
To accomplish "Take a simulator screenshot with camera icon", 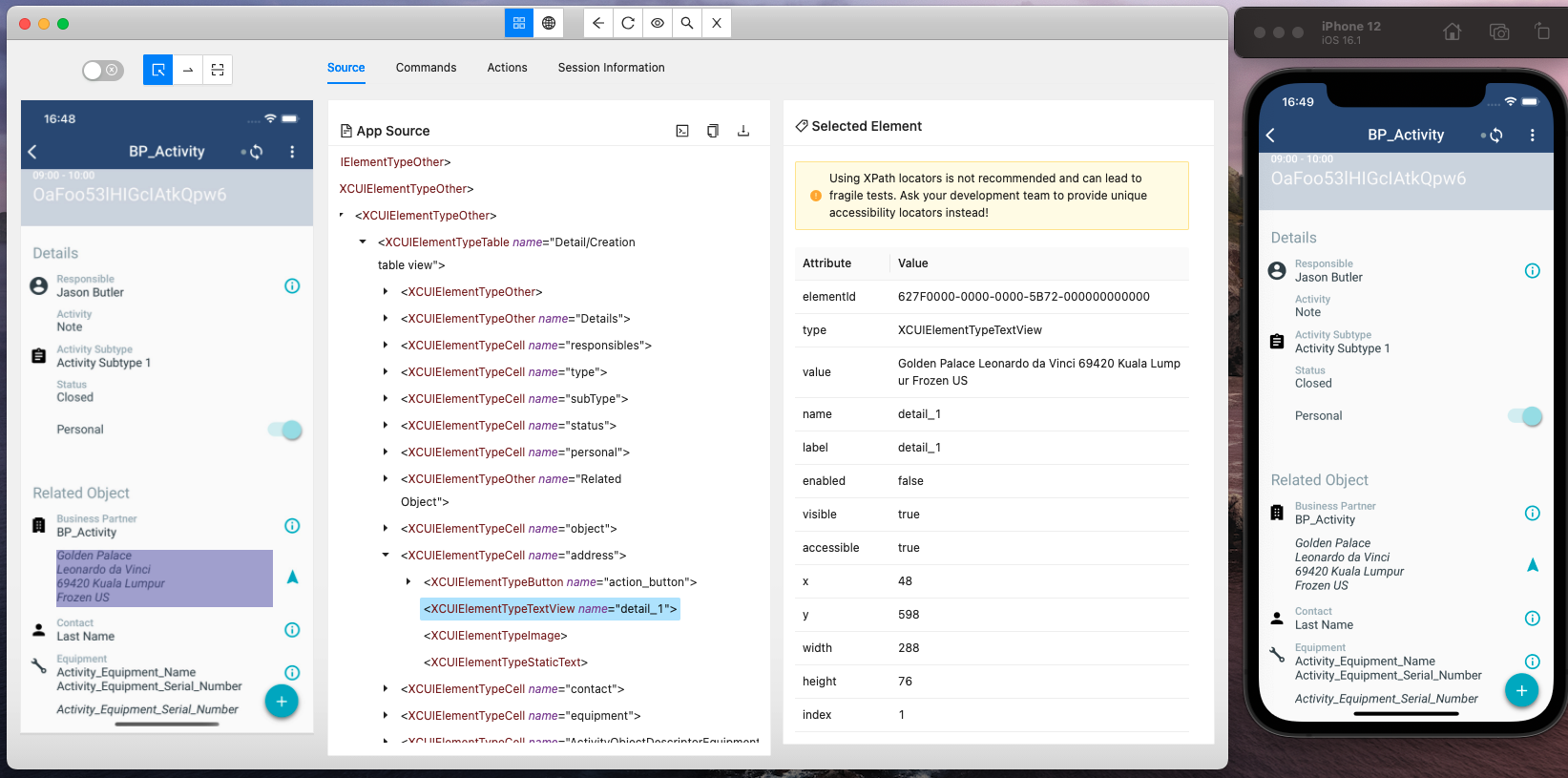I will point(1498,32).
